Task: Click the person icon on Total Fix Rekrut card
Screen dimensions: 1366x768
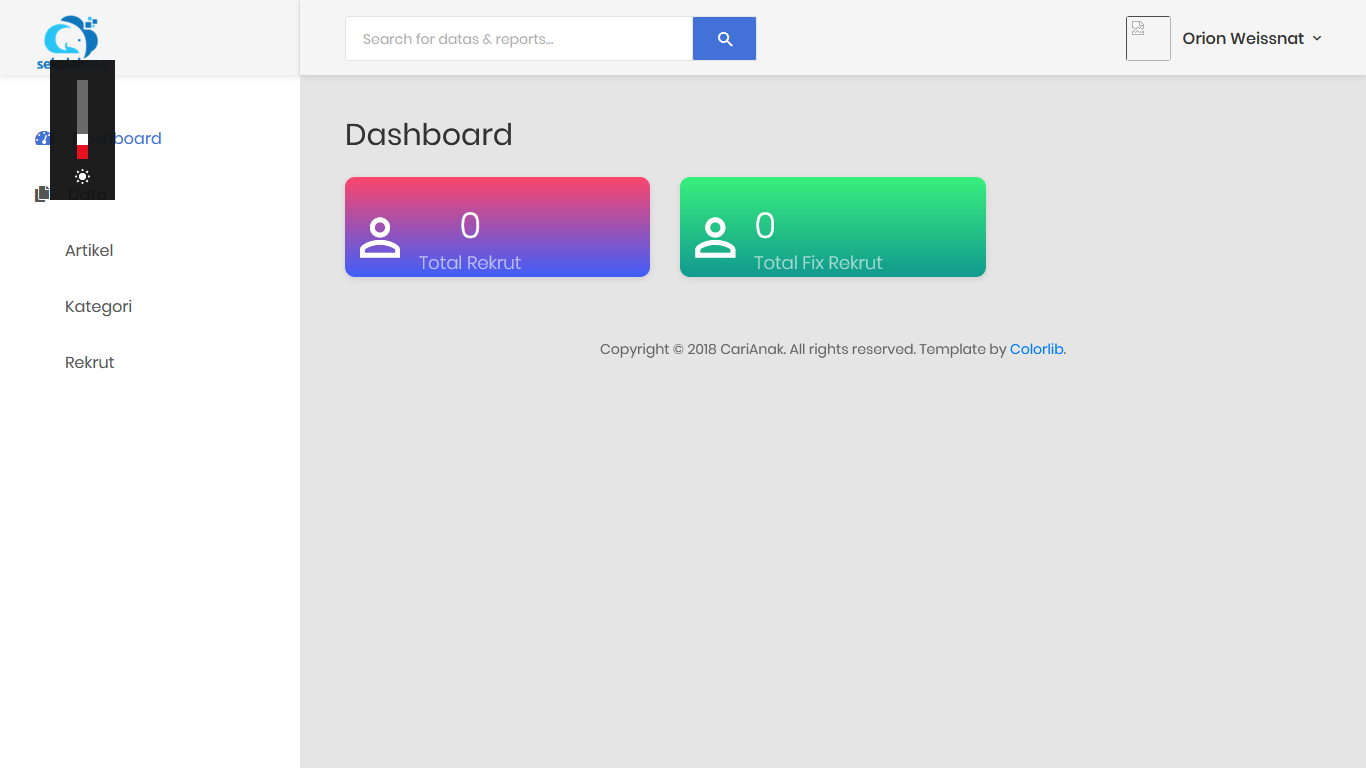Action: pos(715,238)
